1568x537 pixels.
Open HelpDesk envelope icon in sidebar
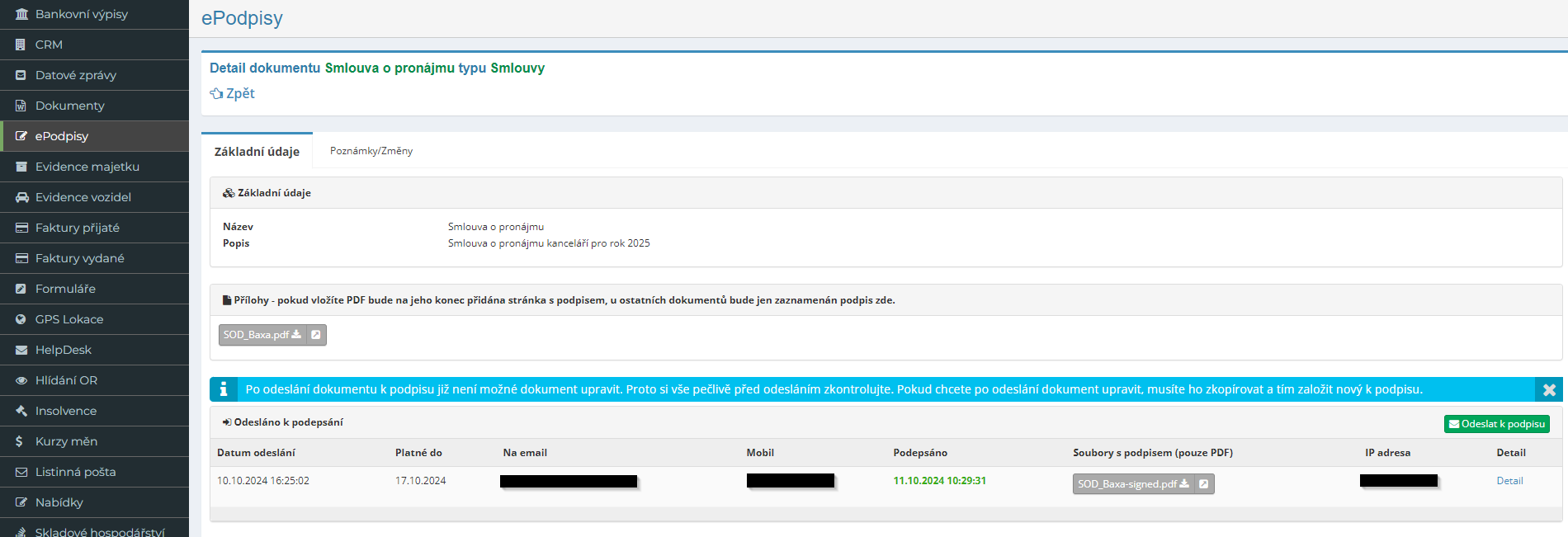pos(21,350)
